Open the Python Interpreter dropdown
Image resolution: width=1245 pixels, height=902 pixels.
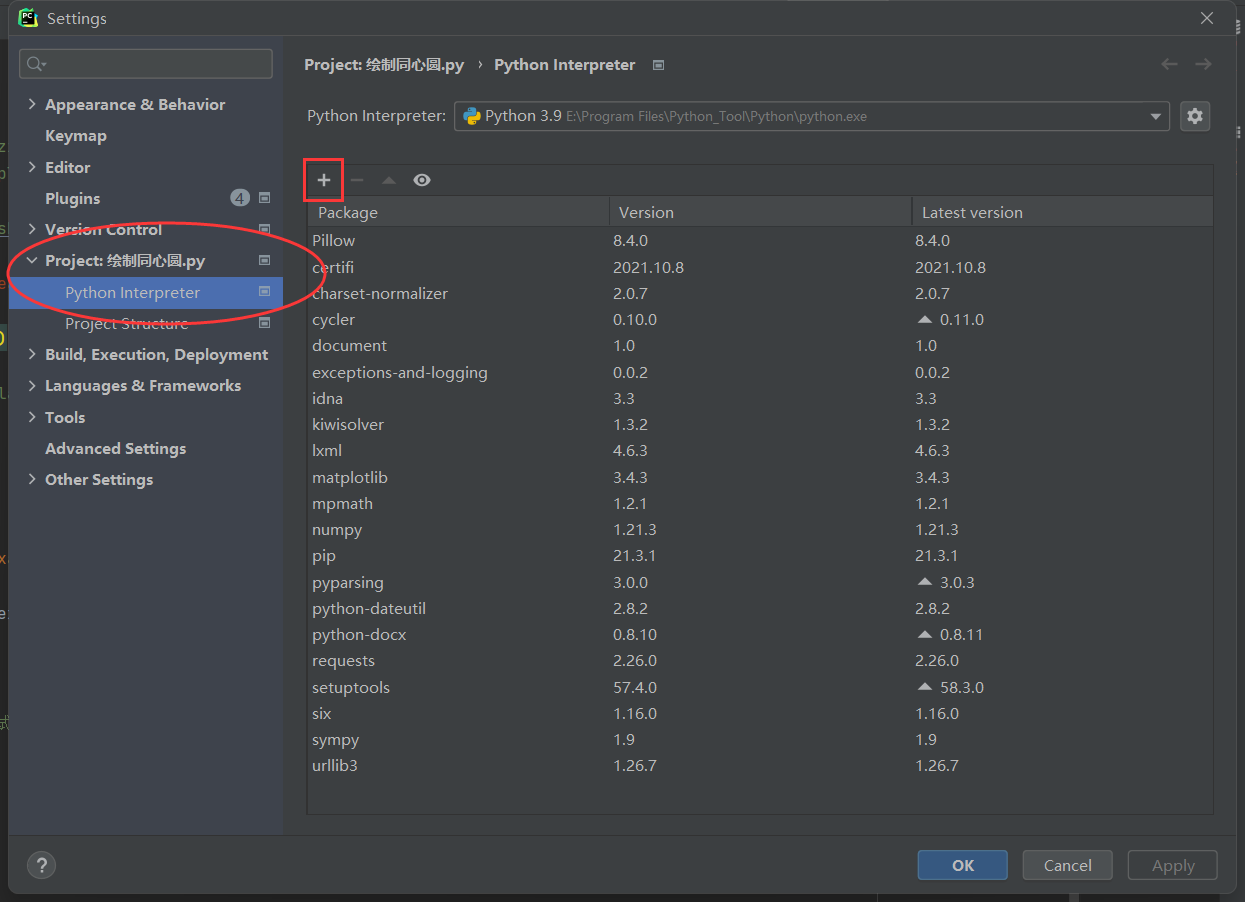(812, 116)
